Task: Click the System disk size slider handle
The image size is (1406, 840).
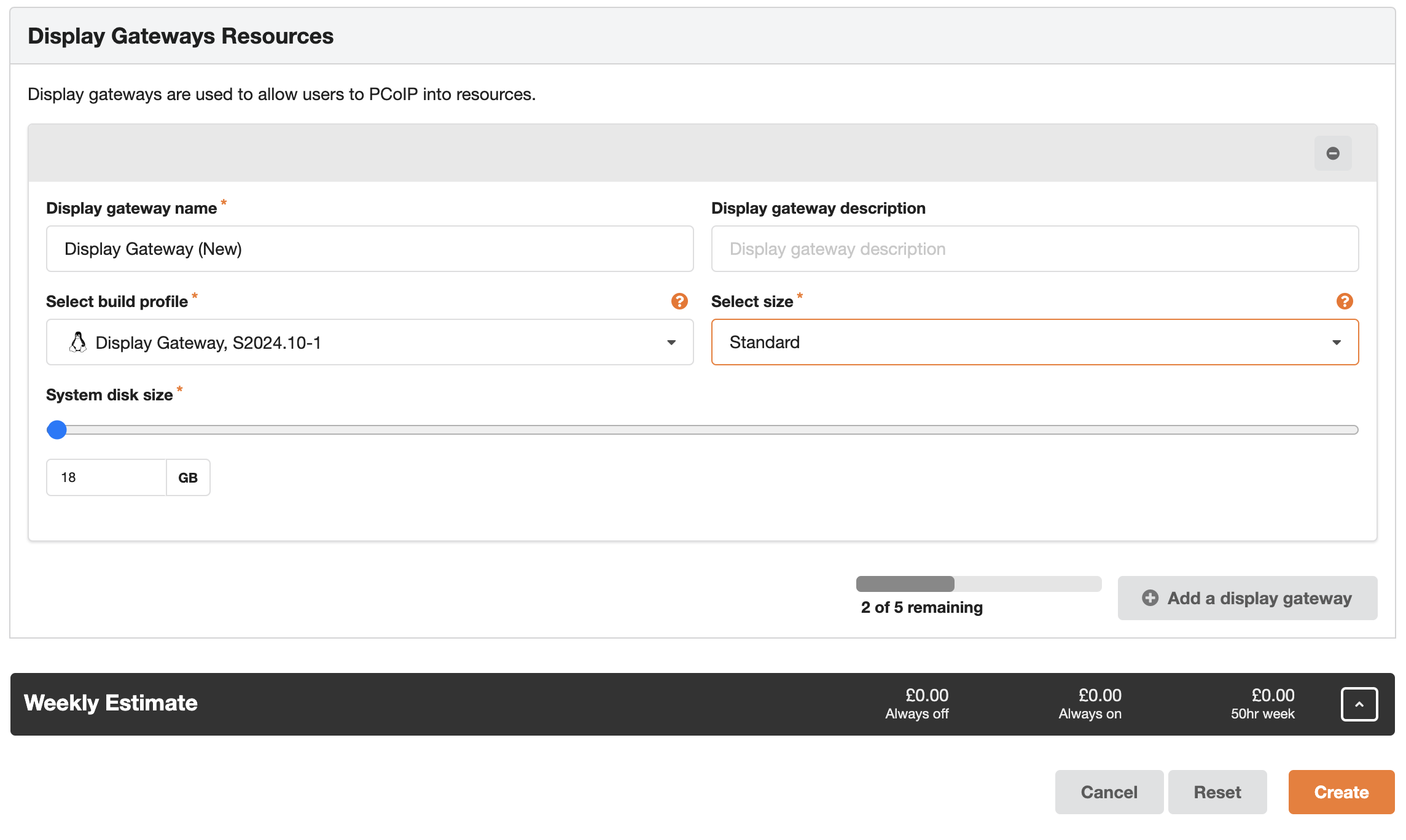Action: (x=57, y=430)
